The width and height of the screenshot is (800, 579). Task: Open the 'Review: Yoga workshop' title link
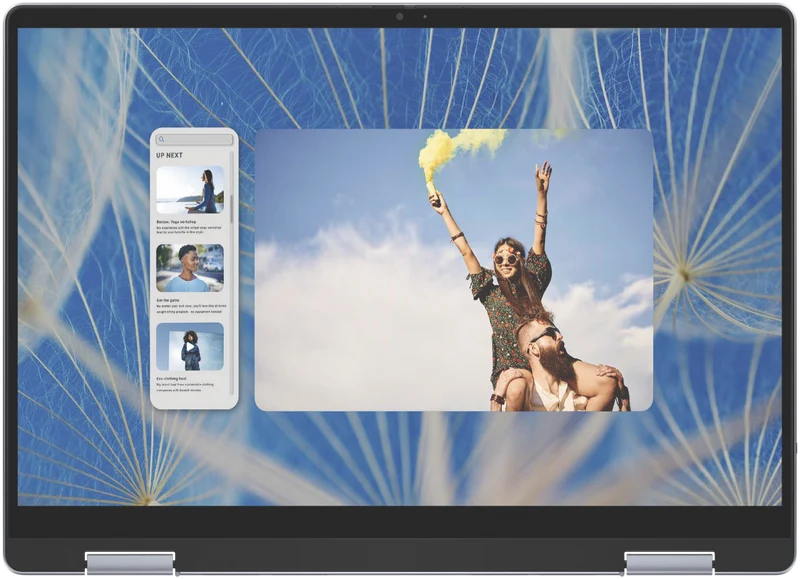(x=176, y=222)
